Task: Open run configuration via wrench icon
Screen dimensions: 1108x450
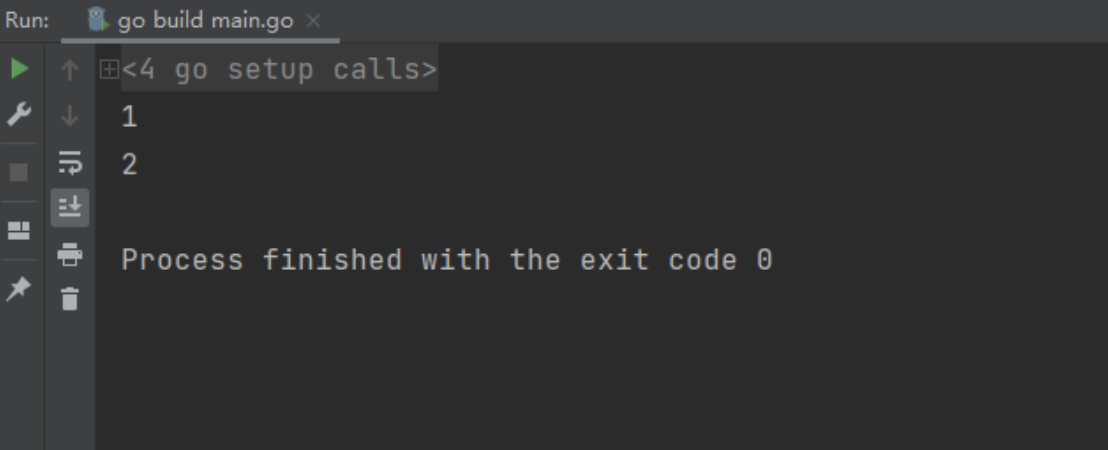Action: (19, 114)
